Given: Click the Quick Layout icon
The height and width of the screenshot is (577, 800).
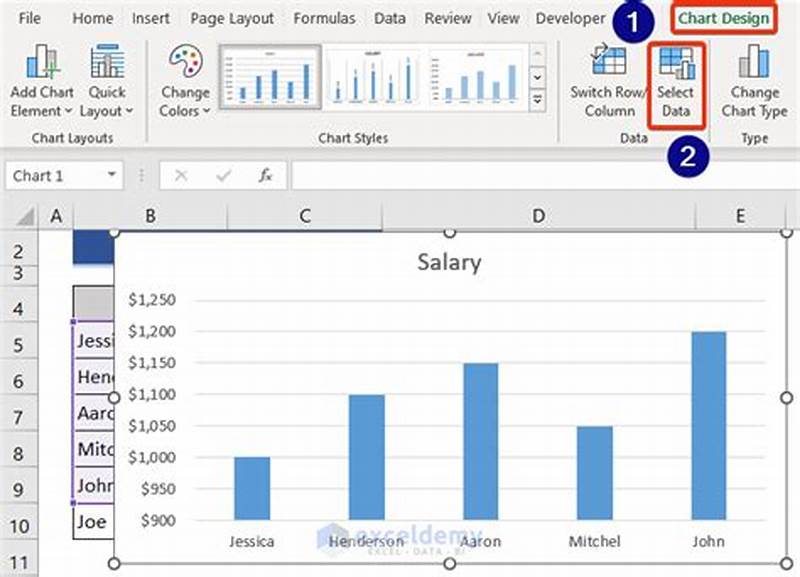Looking at the screenshot, I should pyautogui.click(x=107, y=62).
